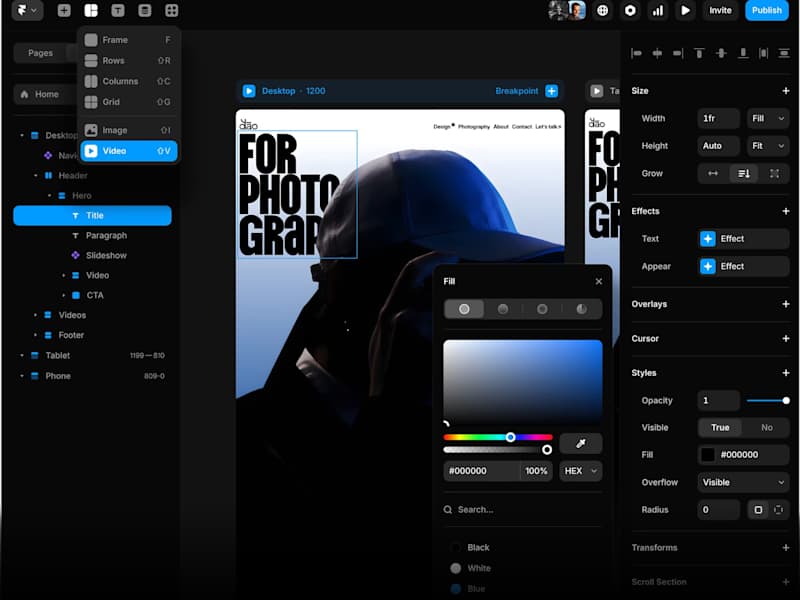Expand the Tablet layer
Screen dimensions: 800x600
[x=22, y=355]
